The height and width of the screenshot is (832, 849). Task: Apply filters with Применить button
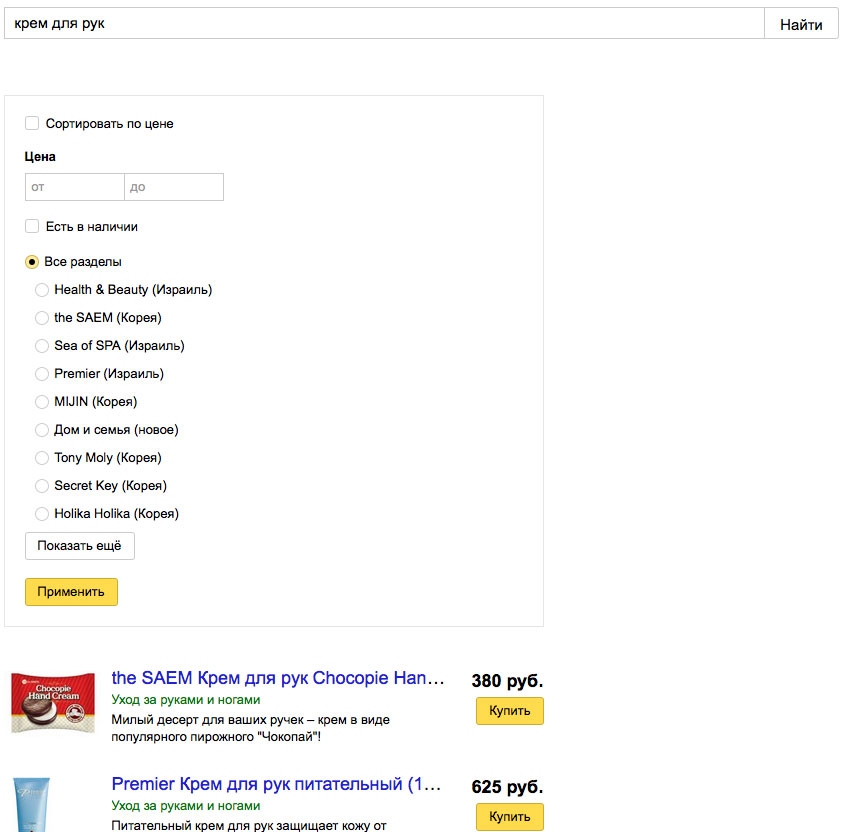(71, 592)
